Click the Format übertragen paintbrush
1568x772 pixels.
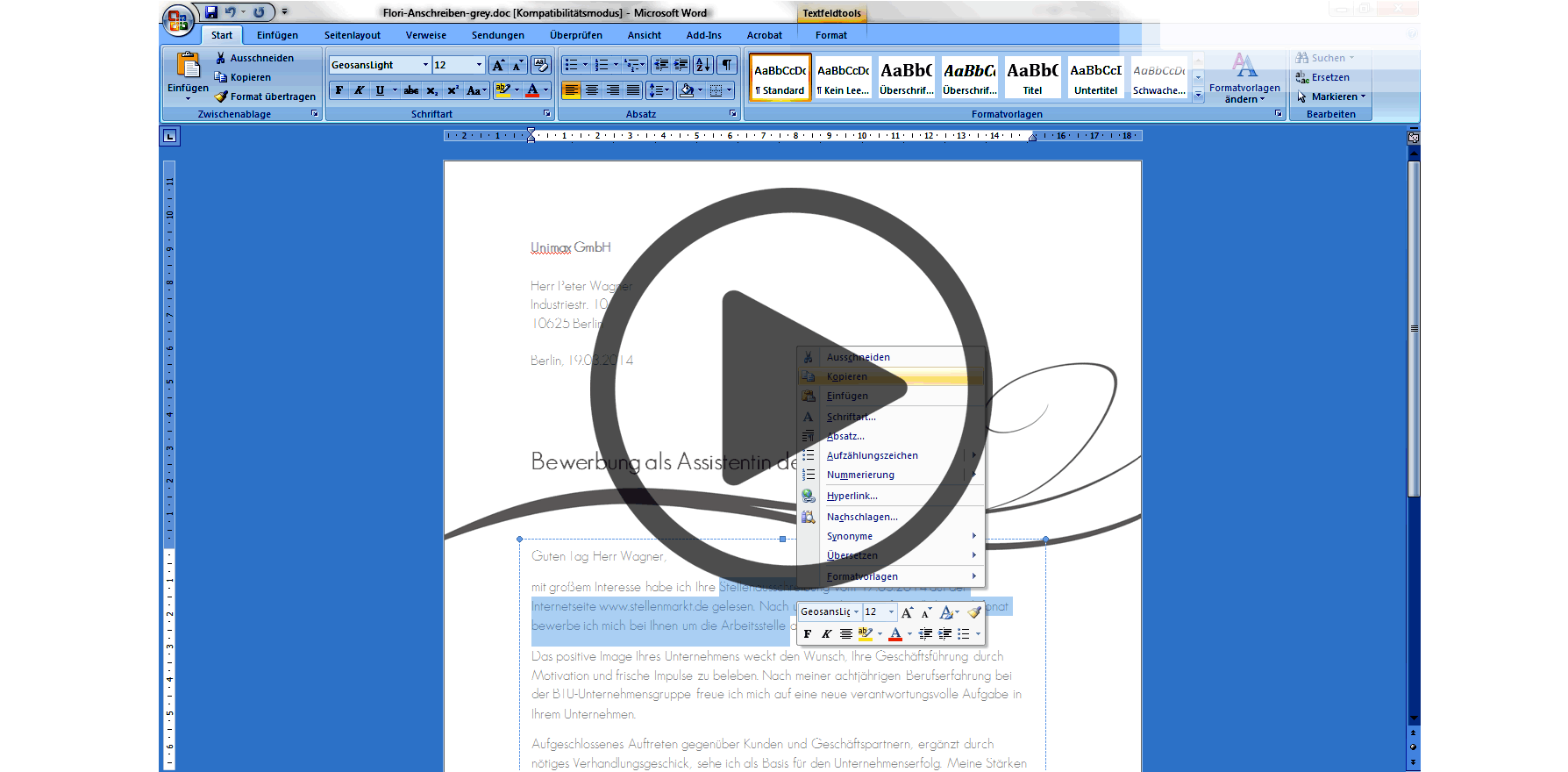pyautogui.click(x=265, y=96)
